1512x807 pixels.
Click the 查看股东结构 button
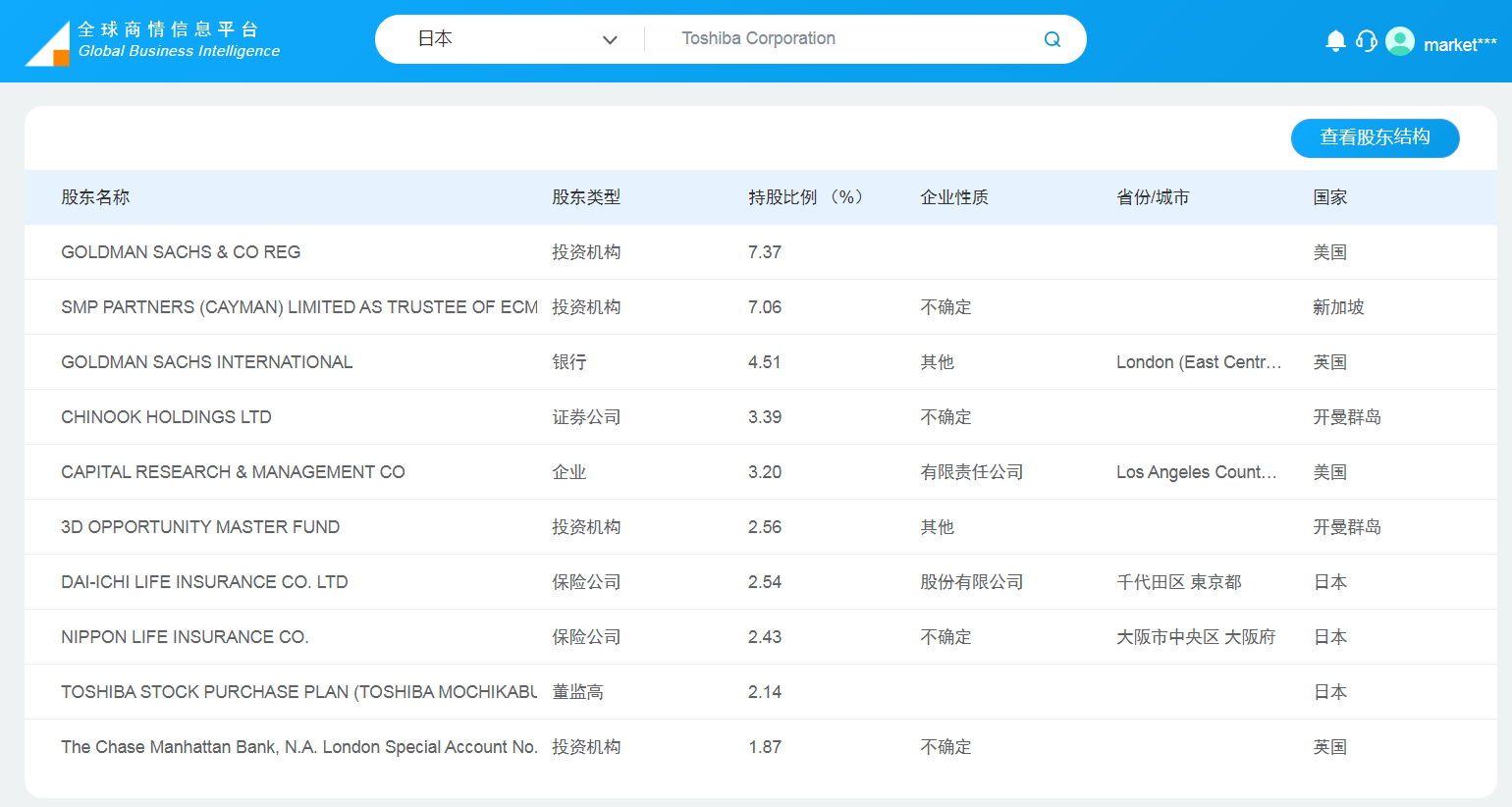coord(1375,137)
